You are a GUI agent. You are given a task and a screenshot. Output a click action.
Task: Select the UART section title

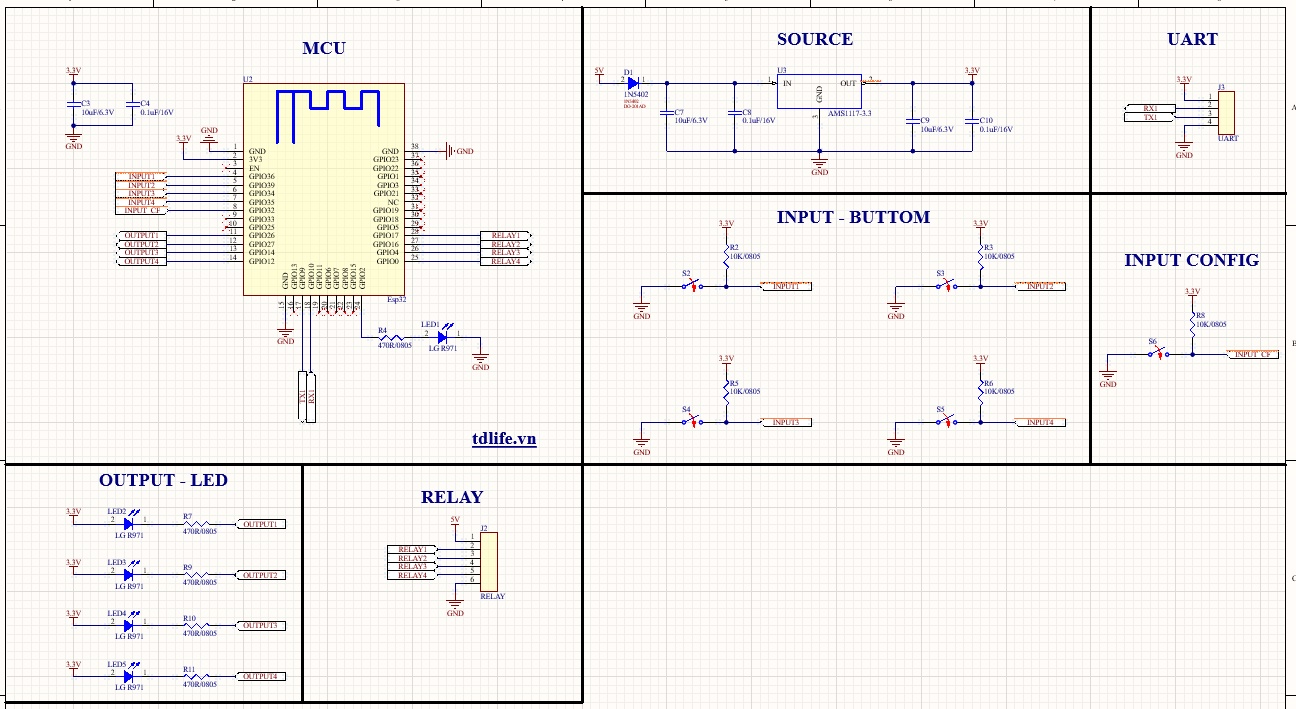(x=1192, y=39)
